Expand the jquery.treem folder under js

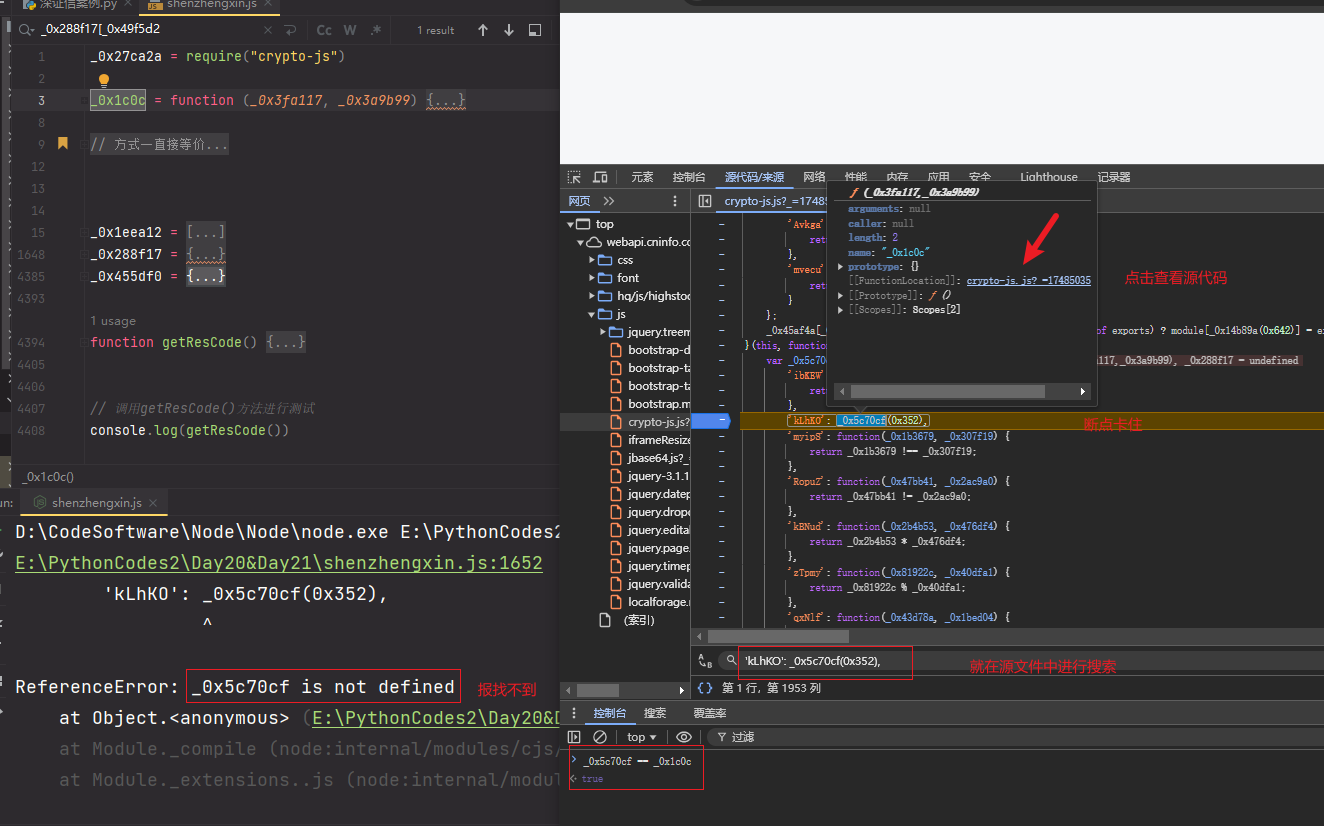[x=603, y=332]
